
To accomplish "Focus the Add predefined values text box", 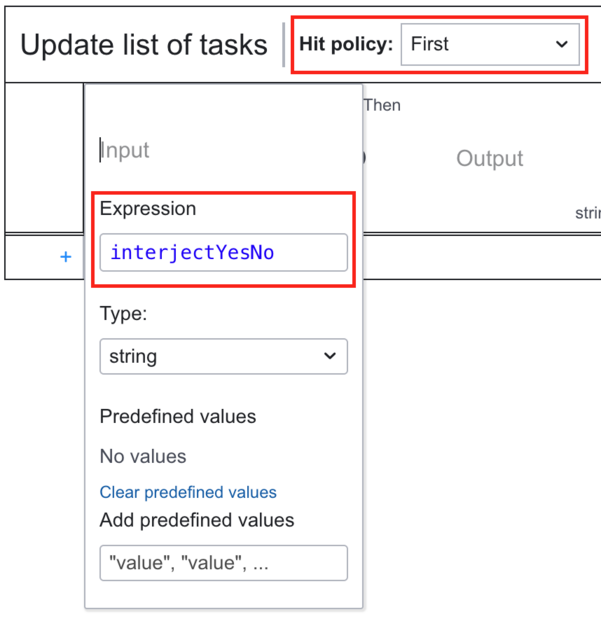I will [224, 563].
